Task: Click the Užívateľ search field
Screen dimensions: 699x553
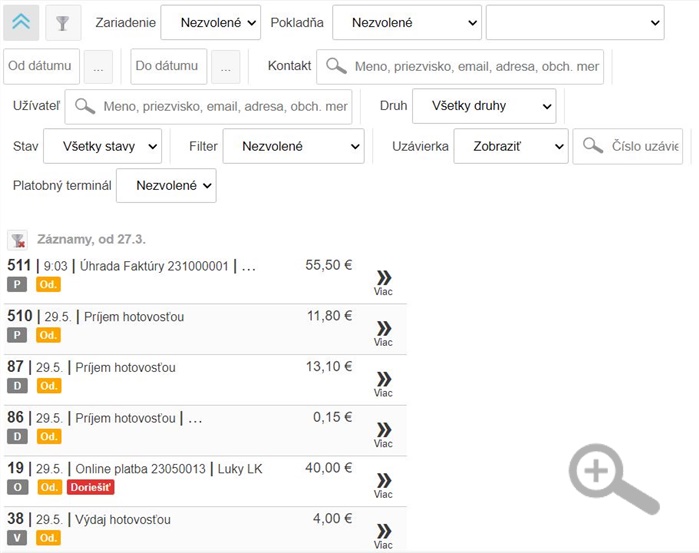Action: click(x=208, y=107)
